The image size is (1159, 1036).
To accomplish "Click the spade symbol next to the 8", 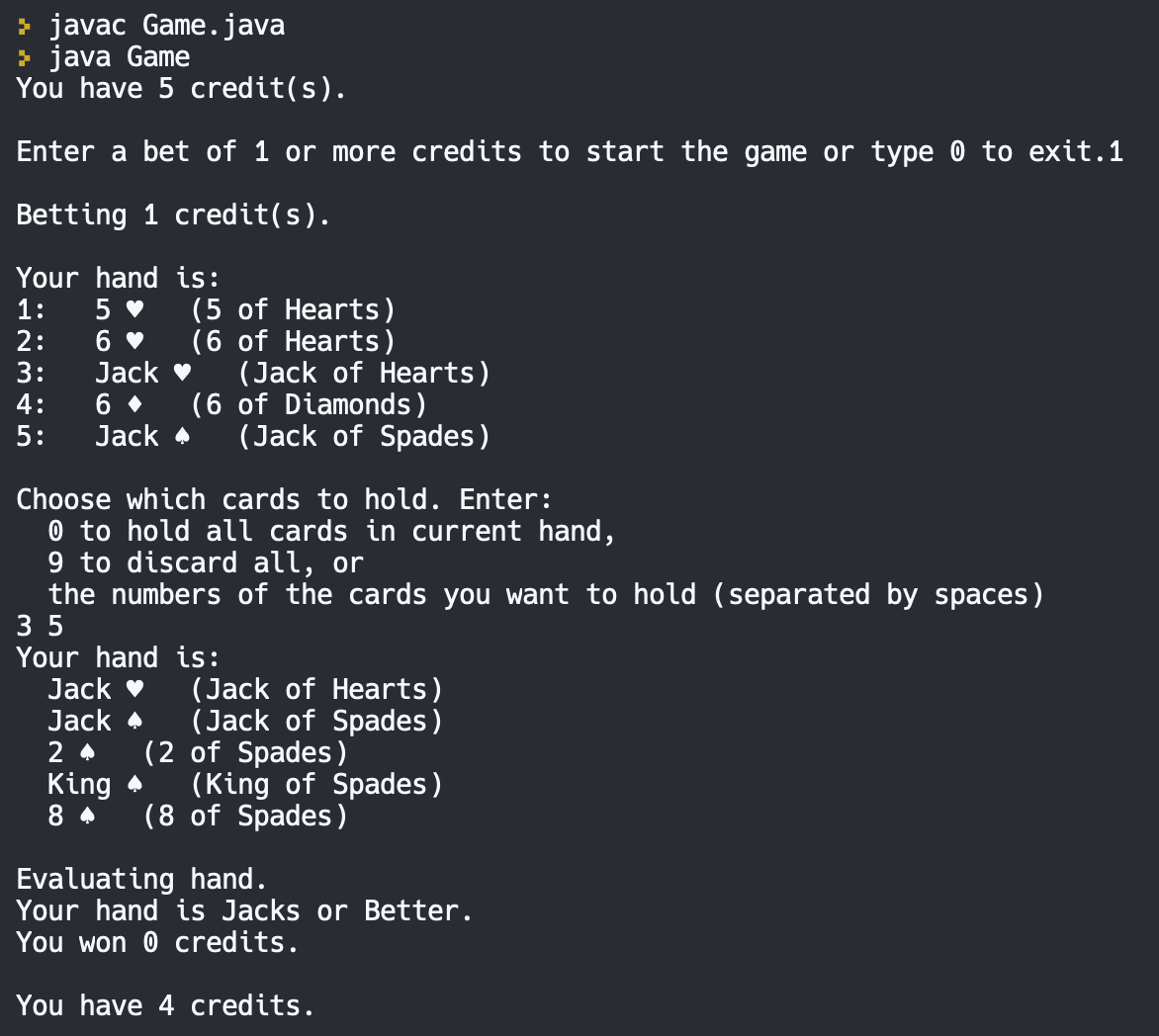I will 87,817.
